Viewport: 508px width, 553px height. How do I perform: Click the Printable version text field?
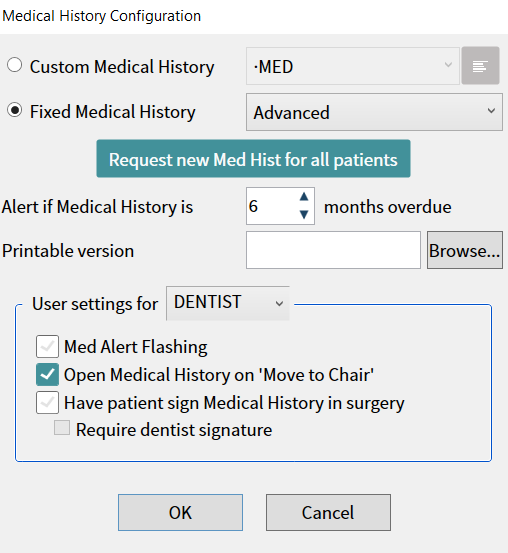coord(333,250)
